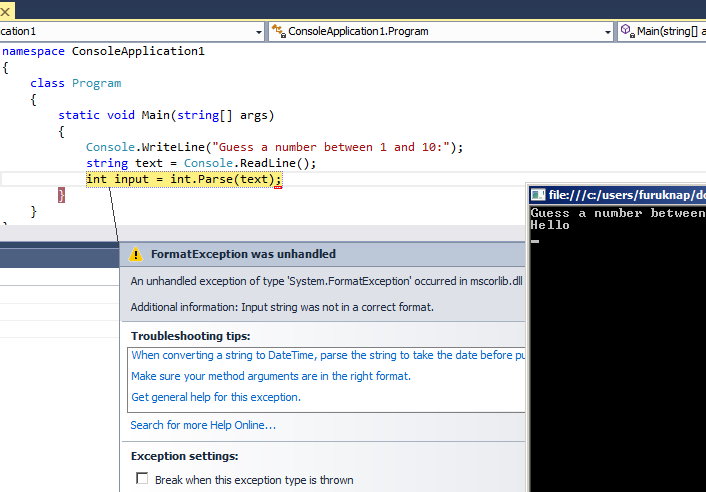706x492 pixels.
Task: Click the console window icon in title bar
Action: (538, 195)
